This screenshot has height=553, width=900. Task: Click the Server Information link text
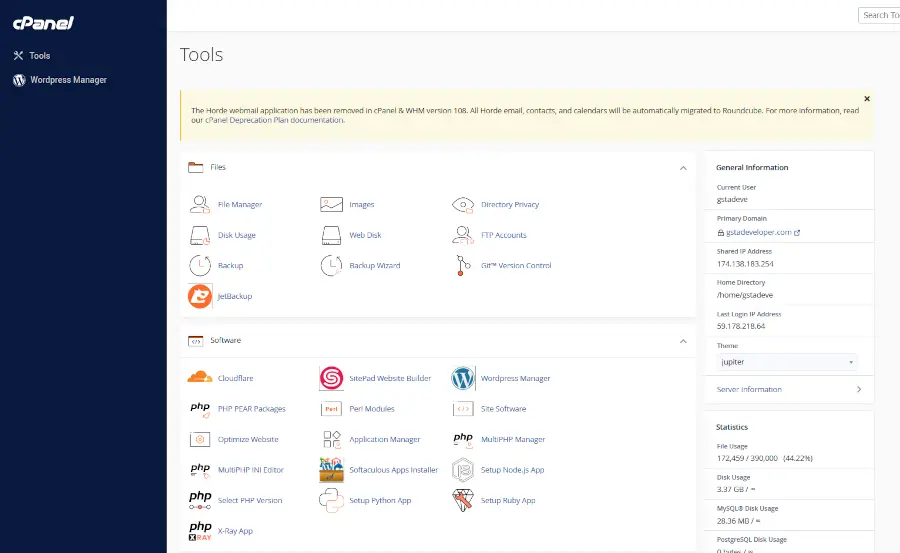pos(749,389)
